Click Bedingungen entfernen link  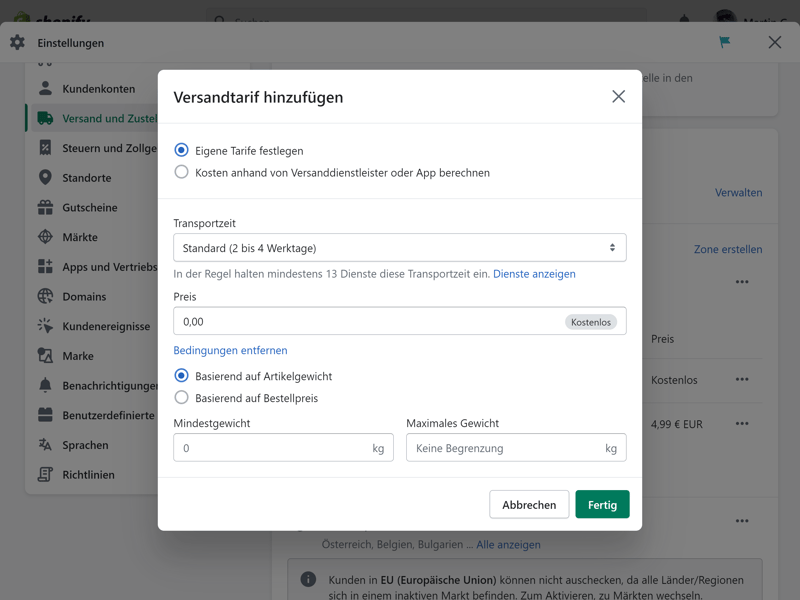point(230,351)
